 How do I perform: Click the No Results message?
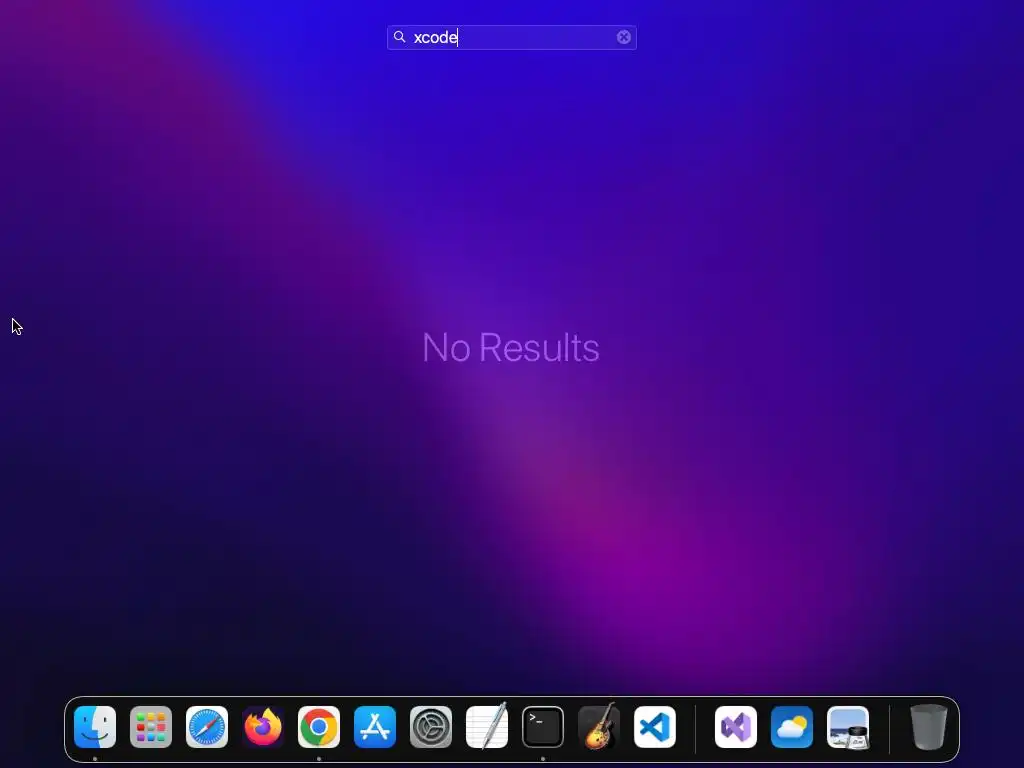click(x=511, y=347)
